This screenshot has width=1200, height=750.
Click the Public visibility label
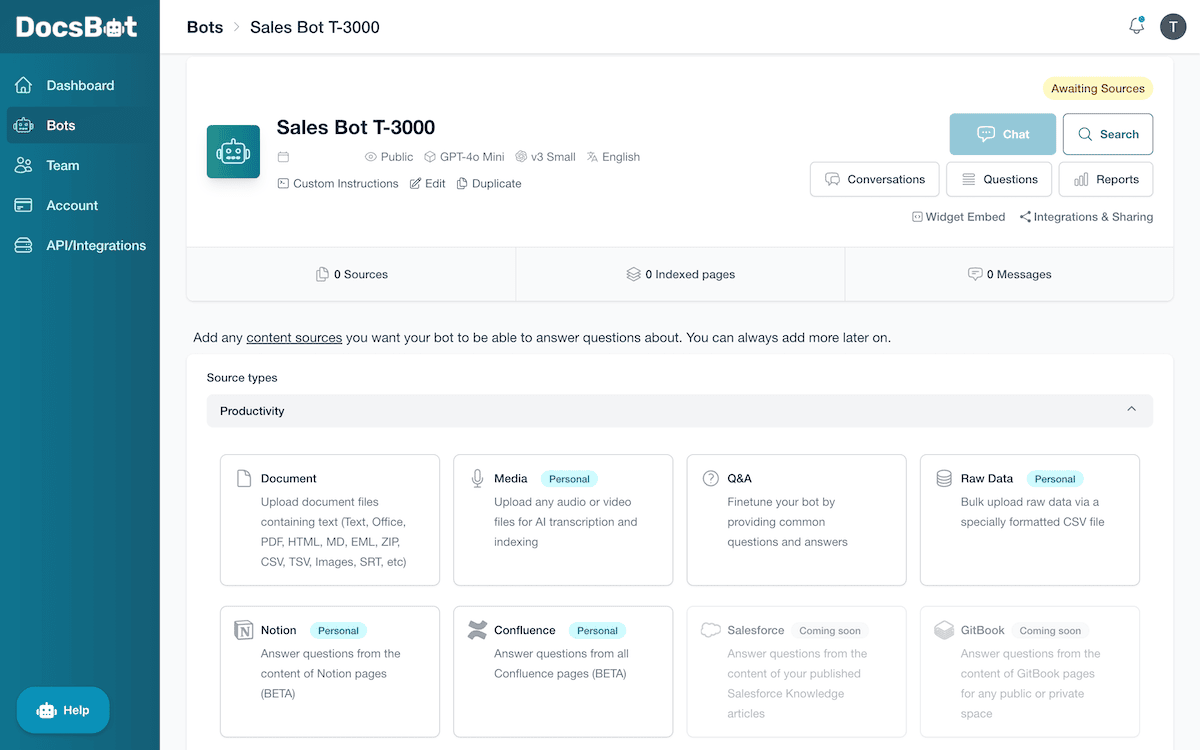coord(389,157)
